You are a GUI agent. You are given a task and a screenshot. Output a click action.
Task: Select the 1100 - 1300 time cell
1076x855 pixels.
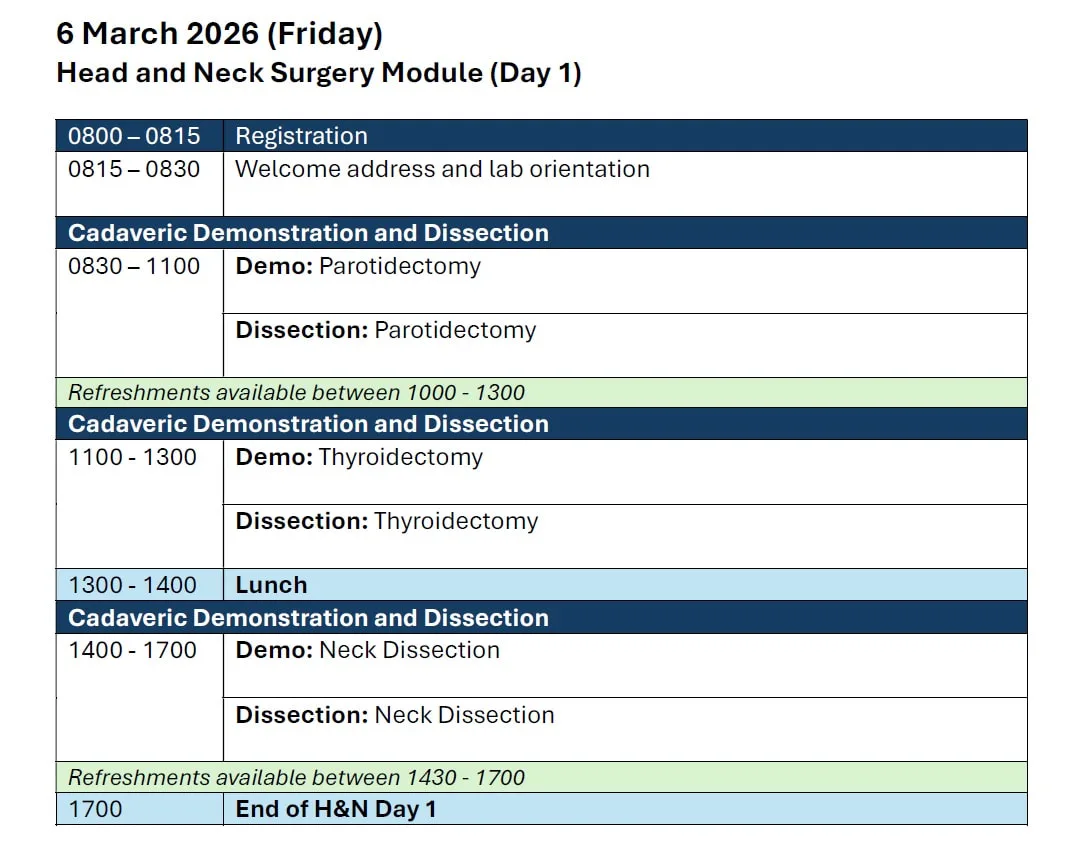(x=139, y=504)
